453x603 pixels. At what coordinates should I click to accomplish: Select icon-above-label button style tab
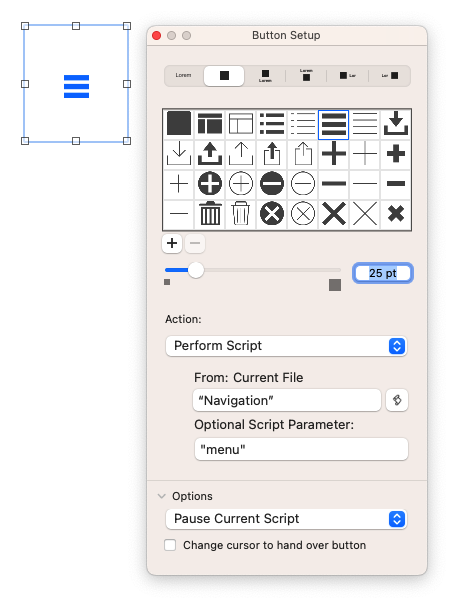tap(265, 75)
